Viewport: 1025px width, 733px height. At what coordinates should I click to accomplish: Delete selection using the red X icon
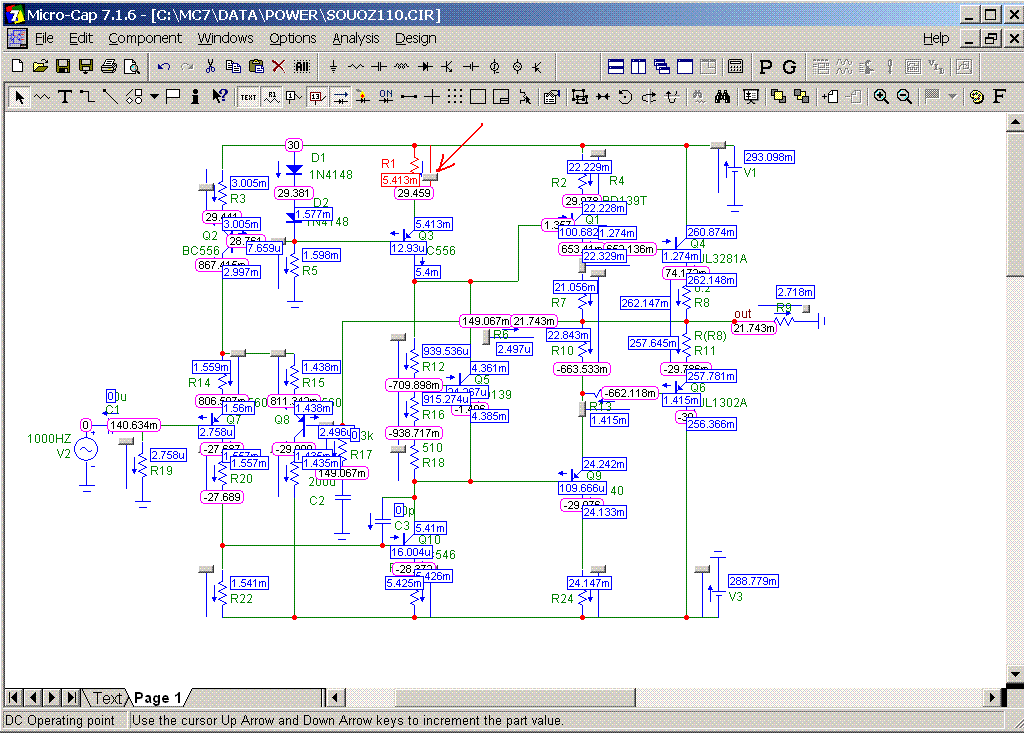coord(278,66)
